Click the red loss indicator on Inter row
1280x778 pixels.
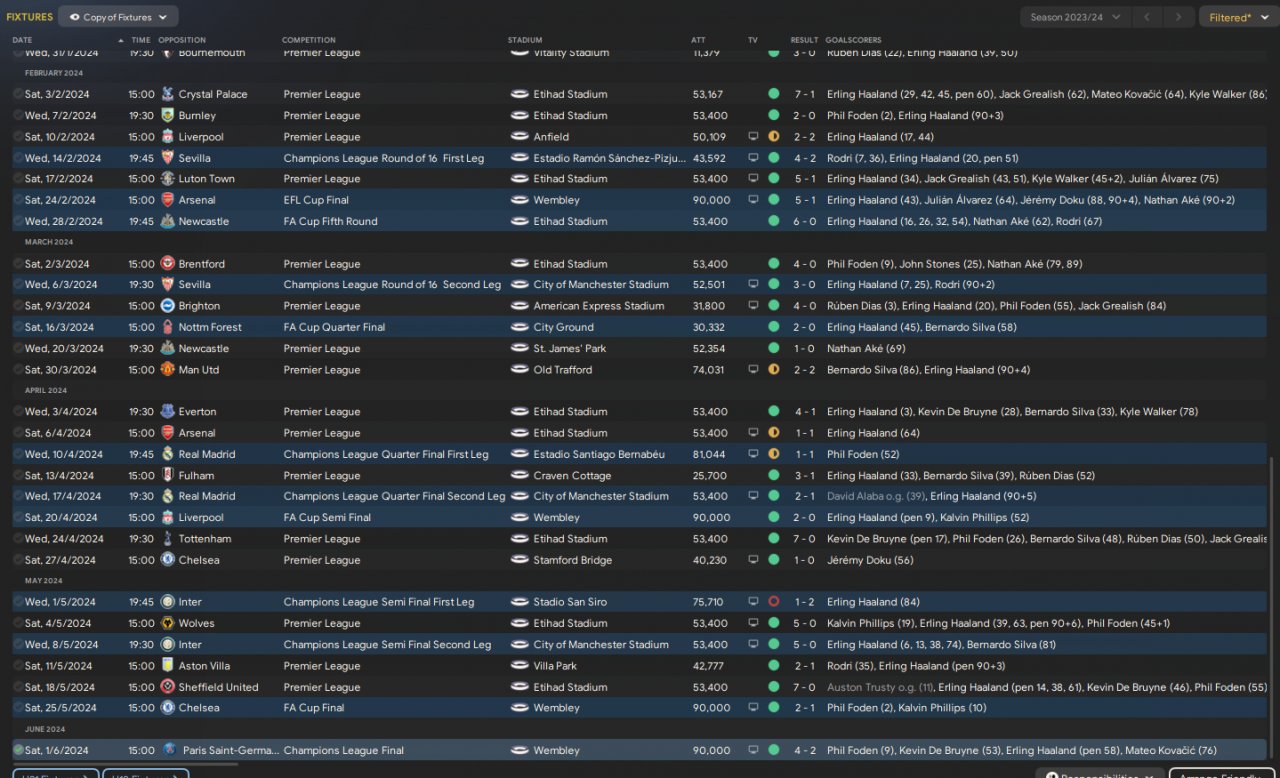click(x=773, y=602)
